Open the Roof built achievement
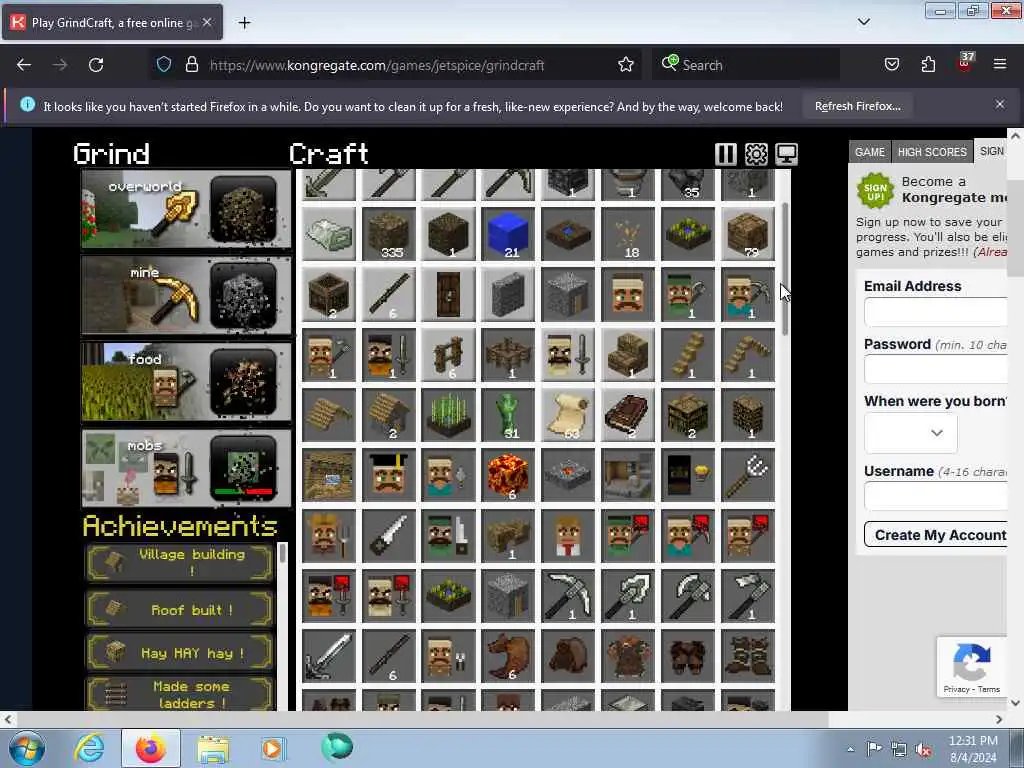 click(180, 609)
